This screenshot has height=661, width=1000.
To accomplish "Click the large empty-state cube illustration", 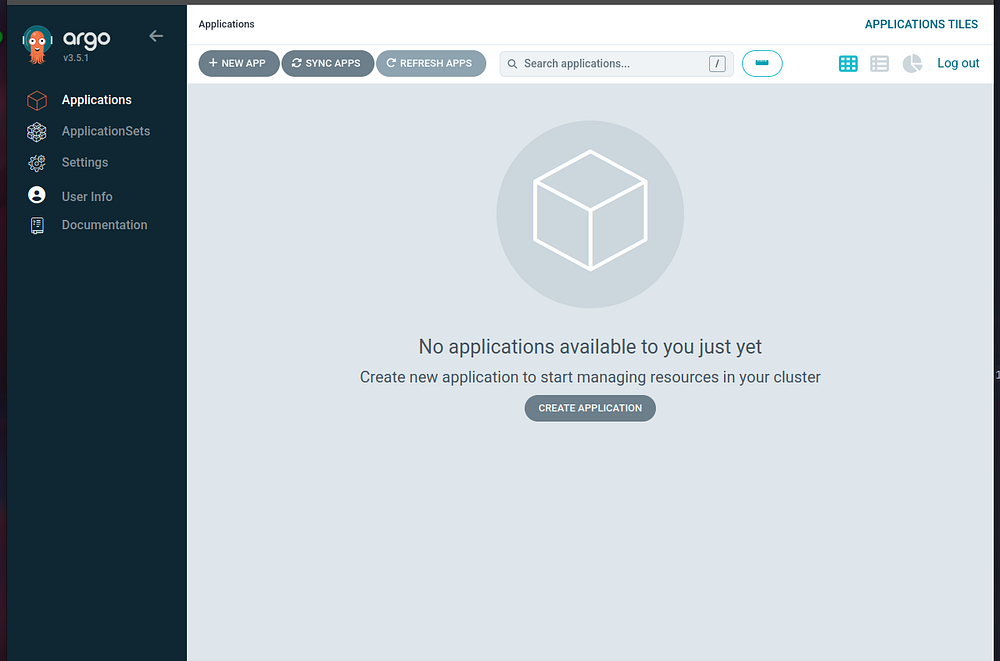I will (x=590, y=214).
